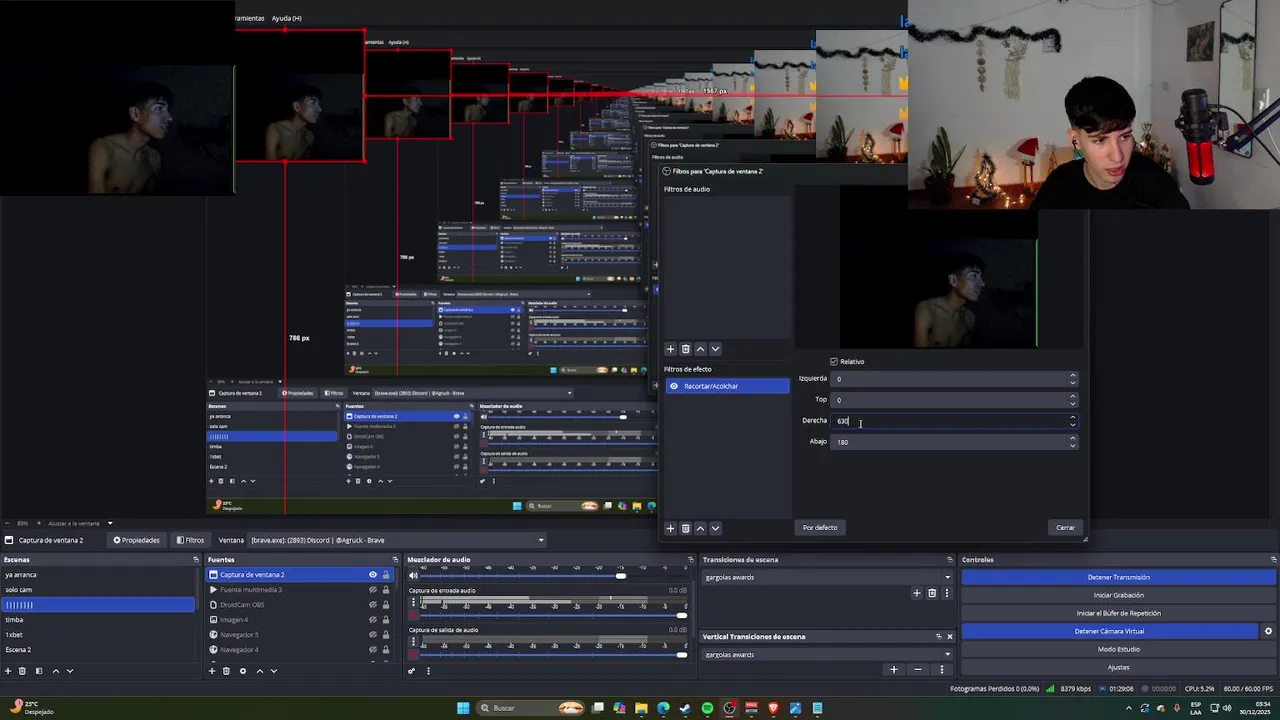Open Captura de entrada audio options dots

[x=413, y=603]
